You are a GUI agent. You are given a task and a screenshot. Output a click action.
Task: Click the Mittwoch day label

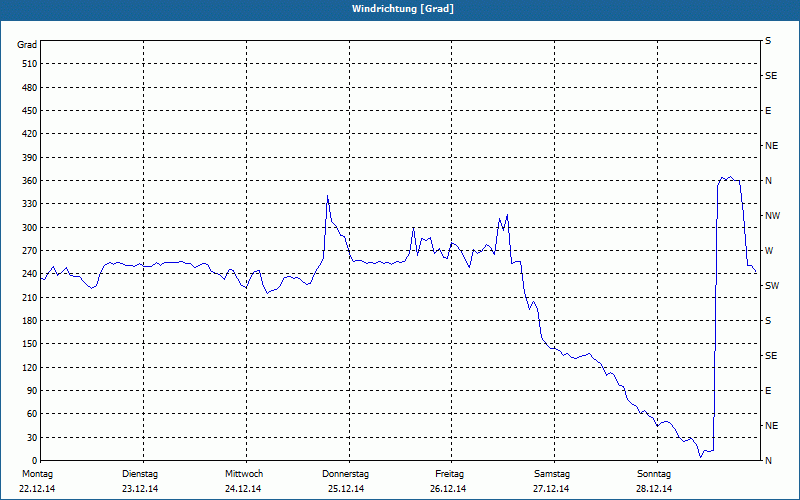244,474
